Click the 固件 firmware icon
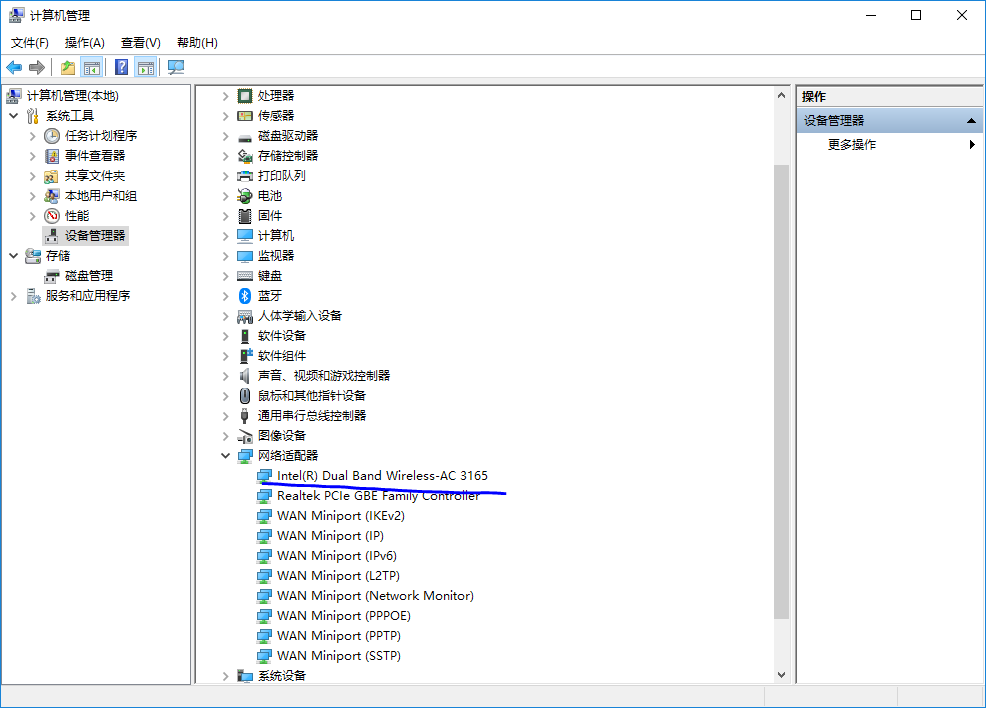 [245, 216]
